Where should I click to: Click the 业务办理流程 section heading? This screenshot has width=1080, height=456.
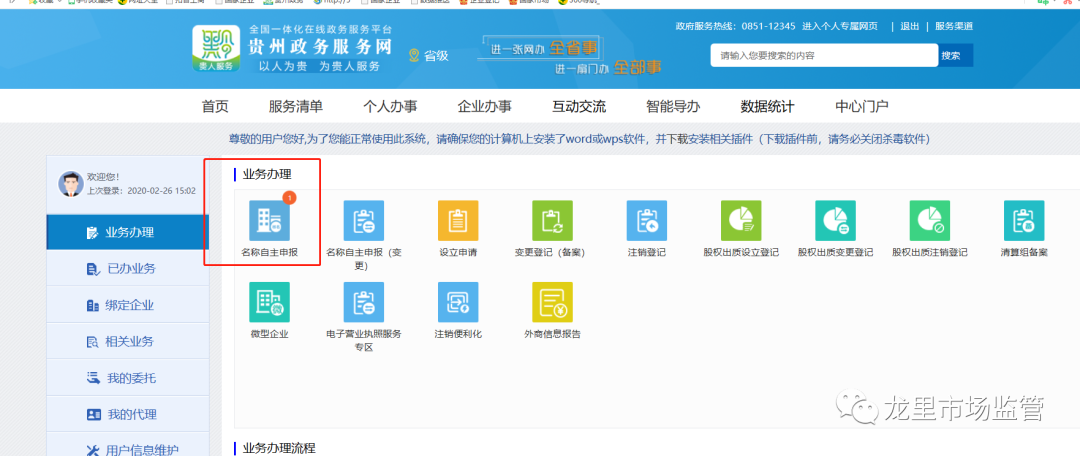[x=279, y=448]
